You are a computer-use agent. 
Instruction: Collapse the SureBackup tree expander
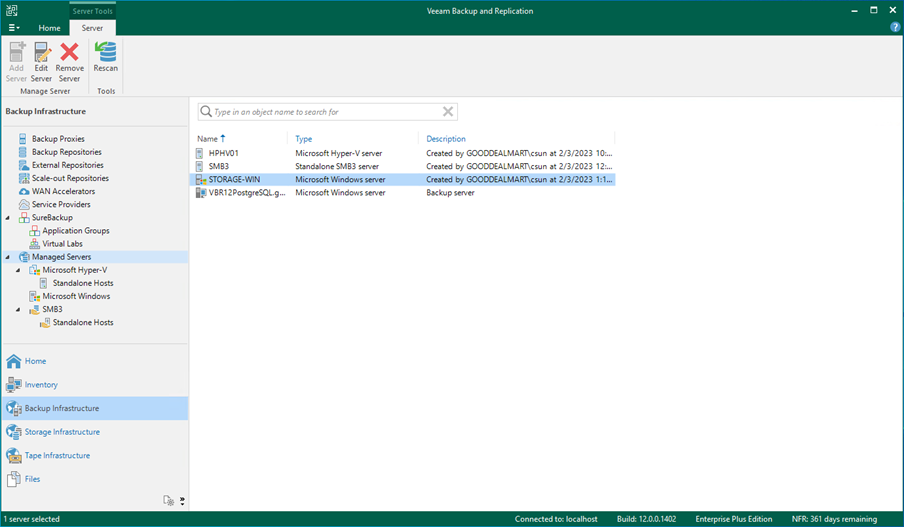7,218
